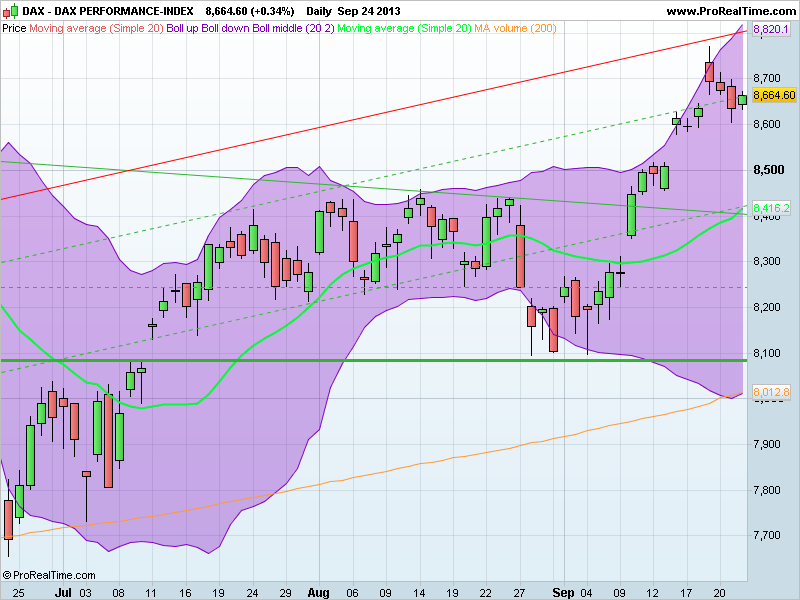Click the 7,900 price axis label

point(767,444)
